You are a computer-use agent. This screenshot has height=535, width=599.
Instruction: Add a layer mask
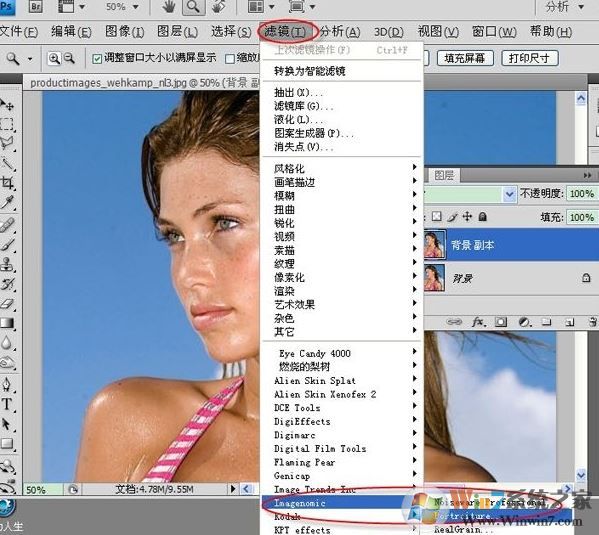point(501,322)
